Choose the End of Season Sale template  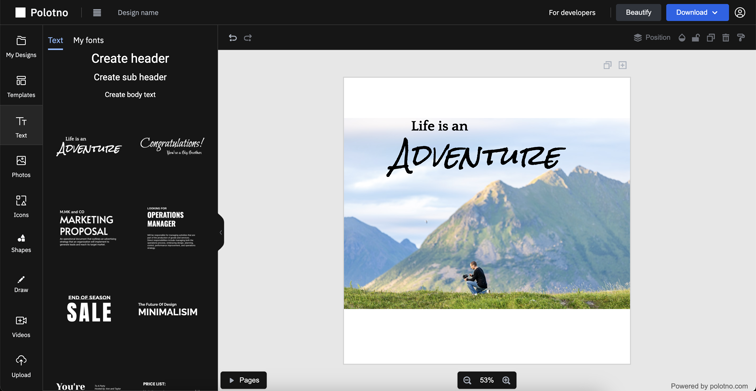[x=89, y=309]
